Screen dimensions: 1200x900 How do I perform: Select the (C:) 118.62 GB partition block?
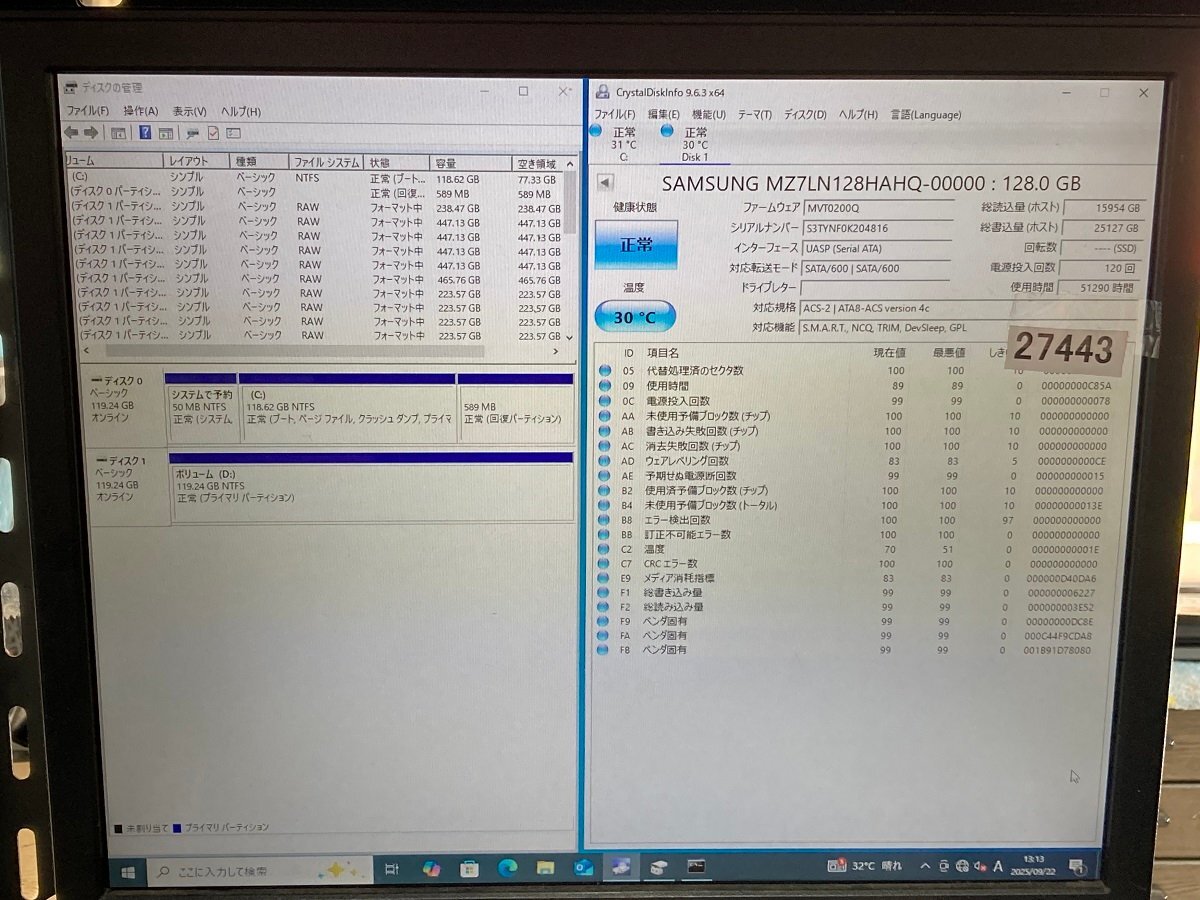coord(348,409)
